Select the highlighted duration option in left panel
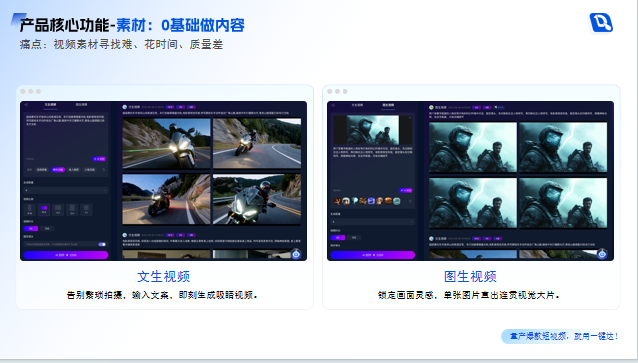638x363 pixels. 31,229
